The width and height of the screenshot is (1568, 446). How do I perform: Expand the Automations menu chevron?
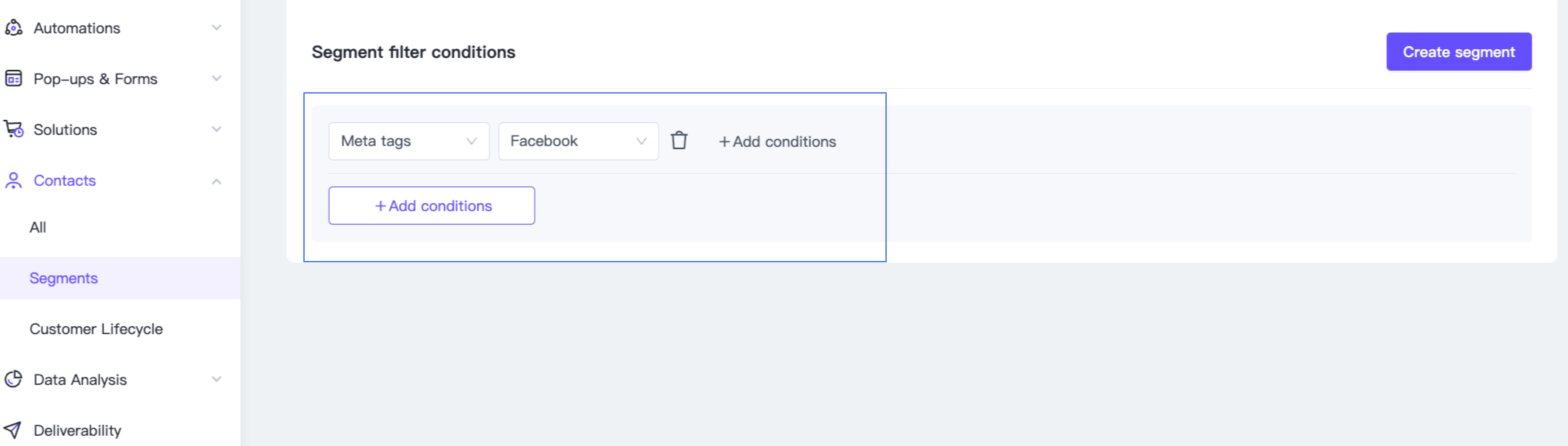point(216,27)
